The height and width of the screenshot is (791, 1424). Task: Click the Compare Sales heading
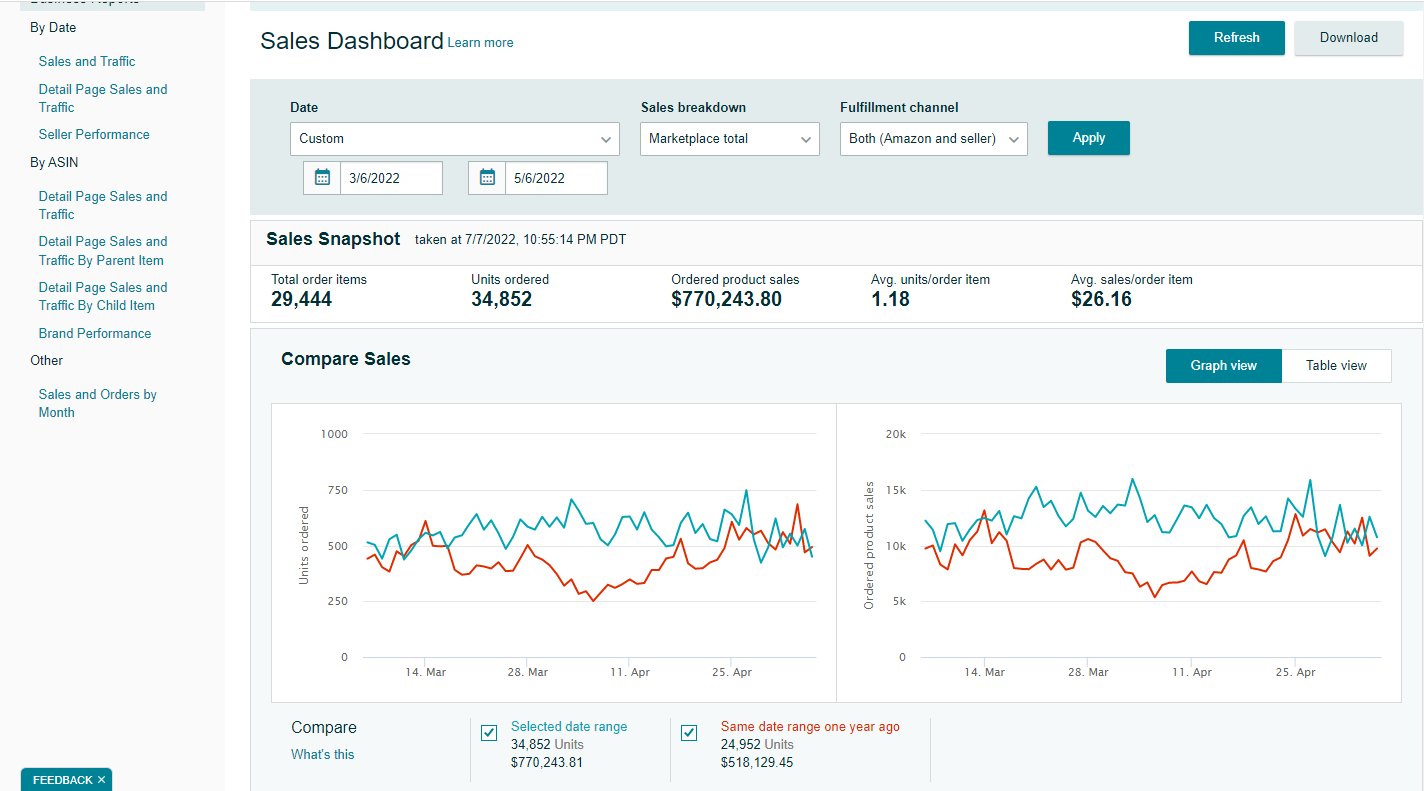coord(346,359)
